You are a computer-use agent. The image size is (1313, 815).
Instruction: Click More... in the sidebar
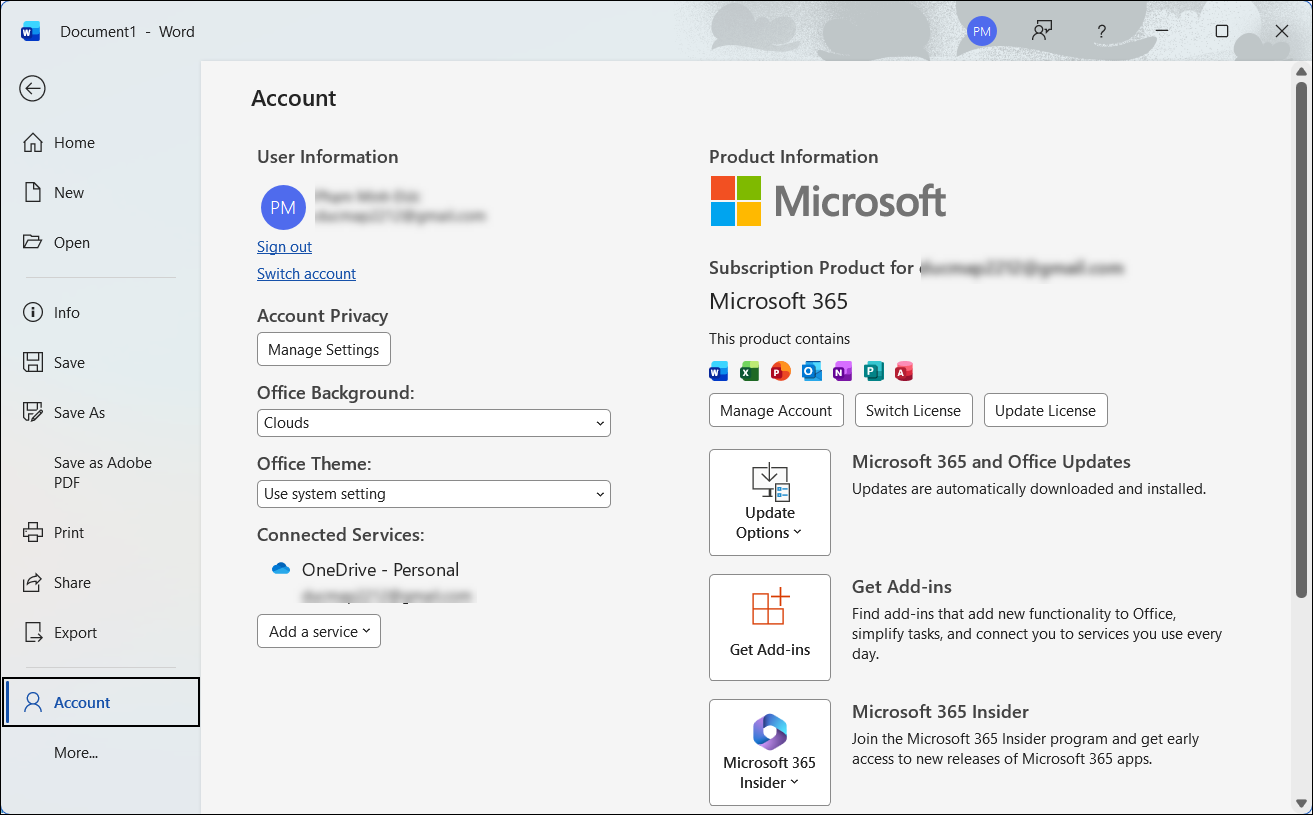click(100, 753)
